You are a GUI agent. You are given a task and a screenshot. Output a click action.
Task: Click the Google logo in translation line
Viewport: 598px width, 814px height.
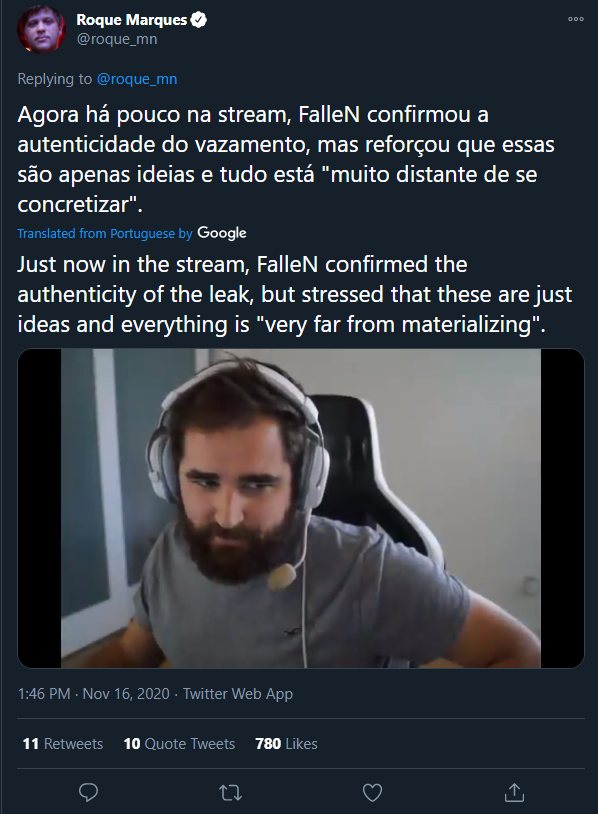coord(222,233)
